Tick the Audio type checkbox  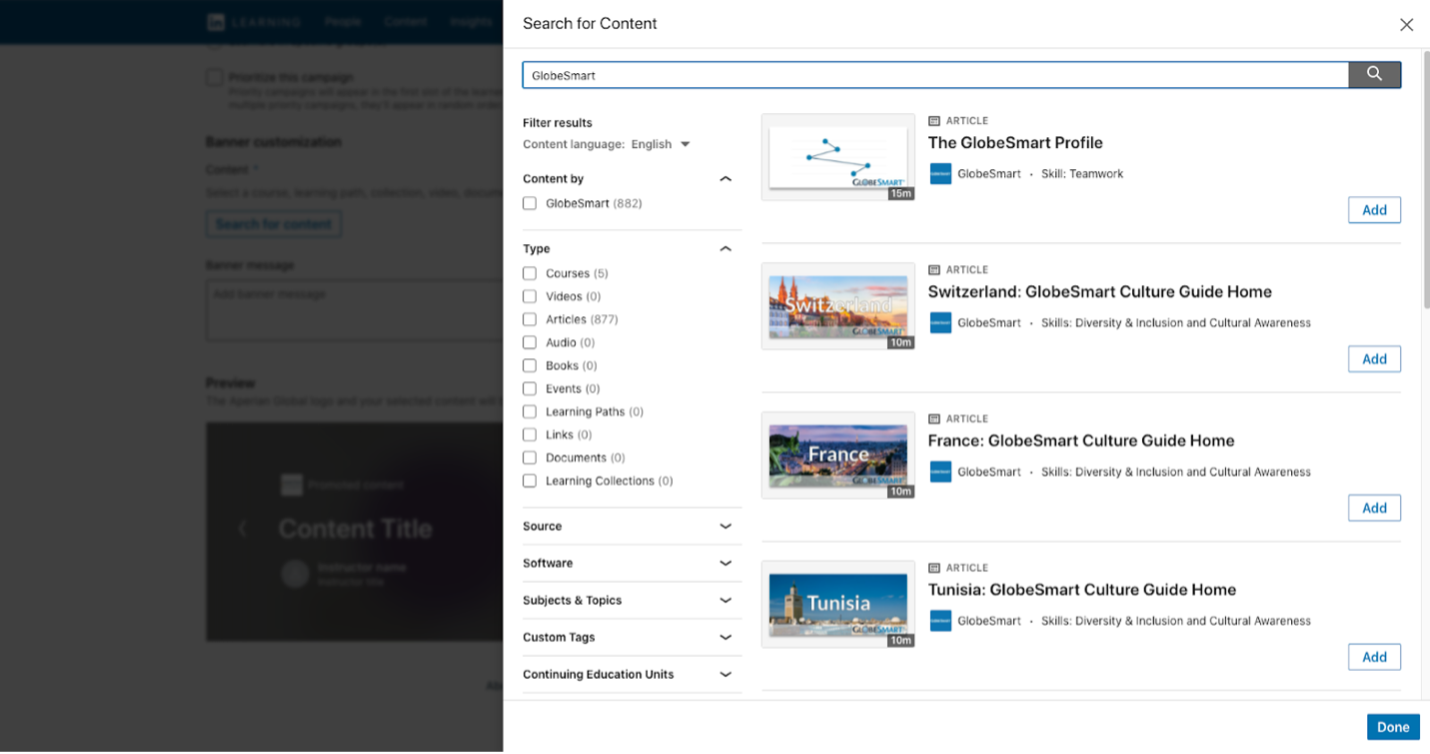[x=530, y=343]
